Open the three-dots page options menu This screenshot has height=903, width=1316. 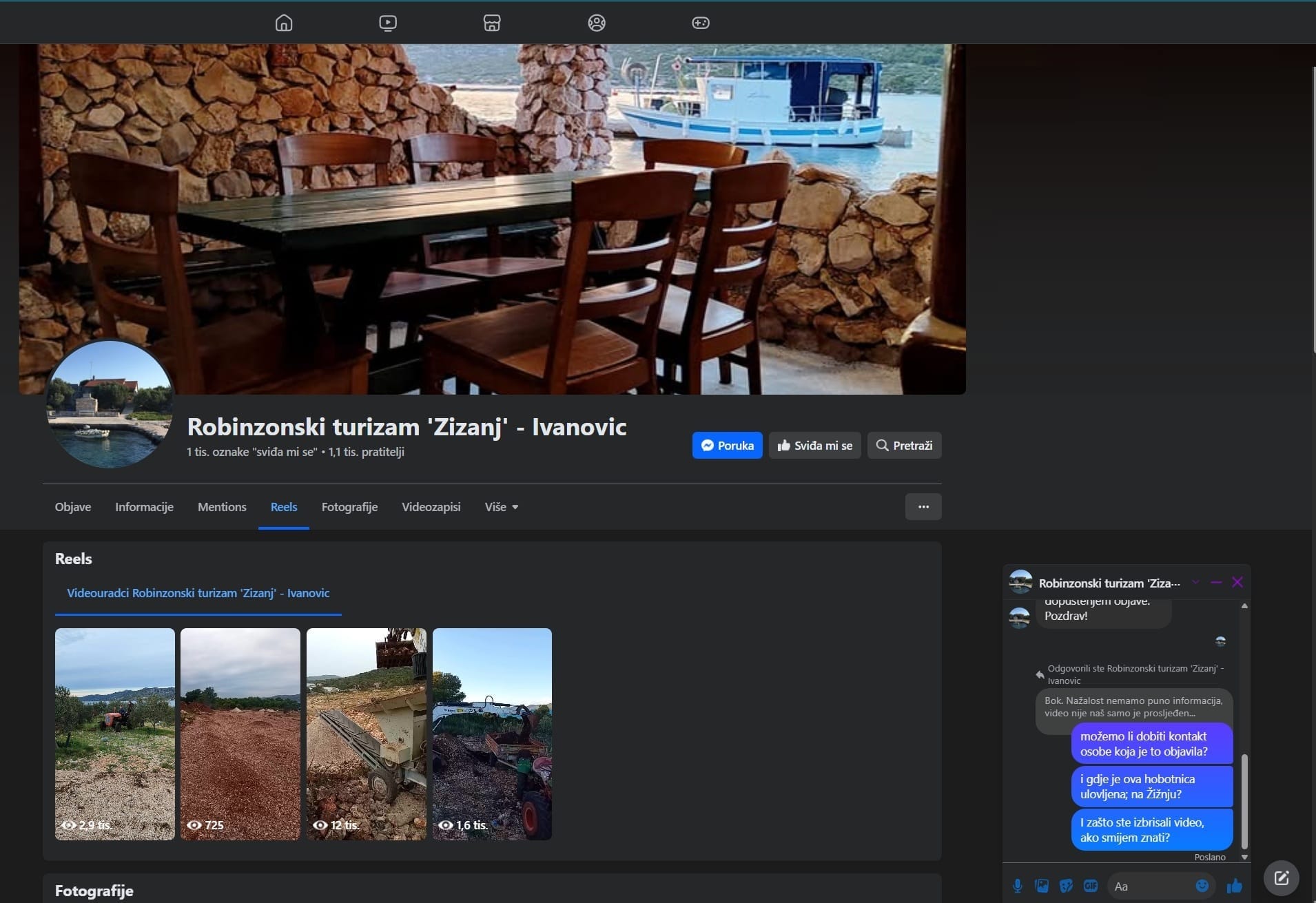pyautogui.click(x=923, y=507)
